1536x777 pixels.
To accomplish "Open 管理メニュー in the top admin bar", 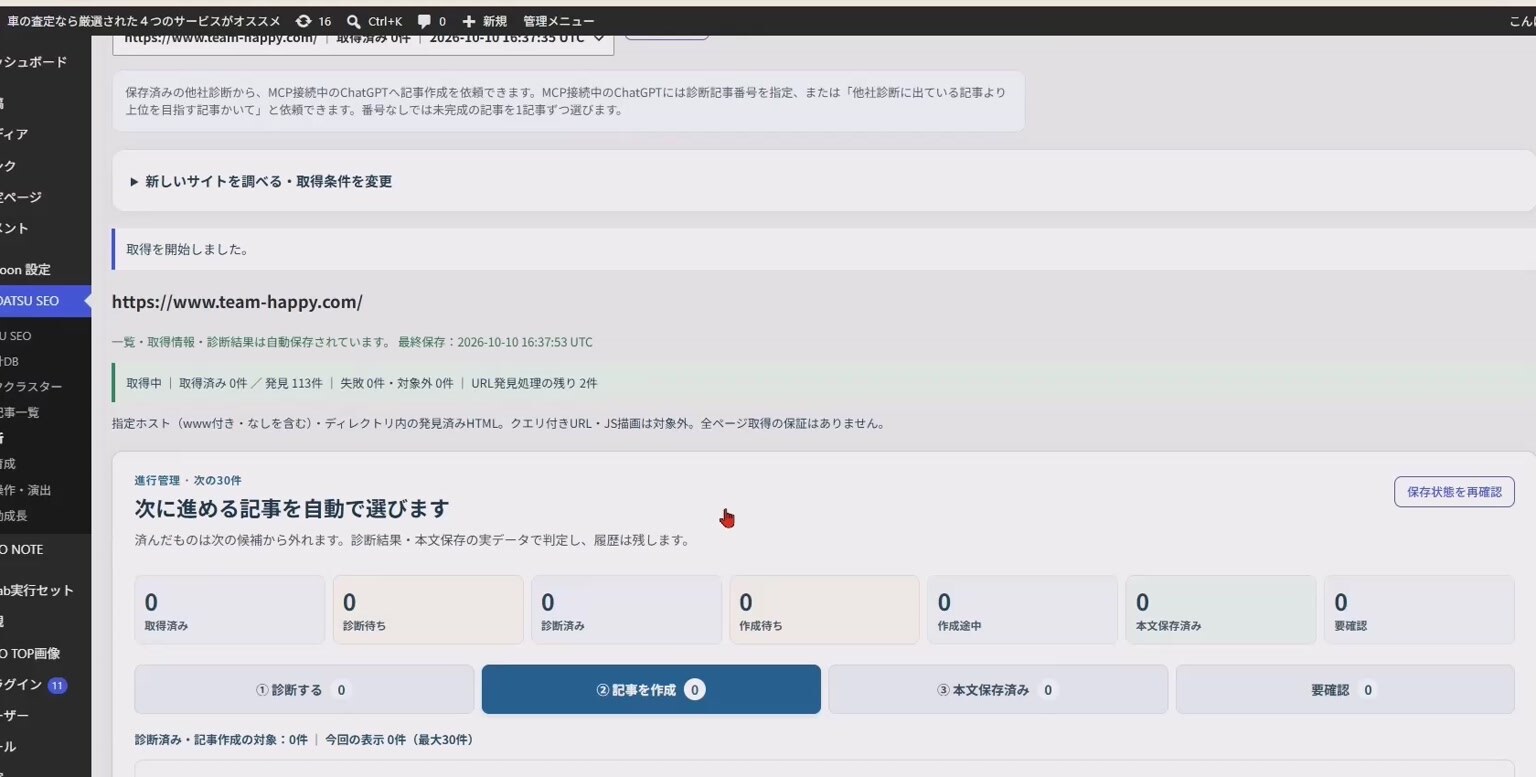I will [x=558, y=21].
